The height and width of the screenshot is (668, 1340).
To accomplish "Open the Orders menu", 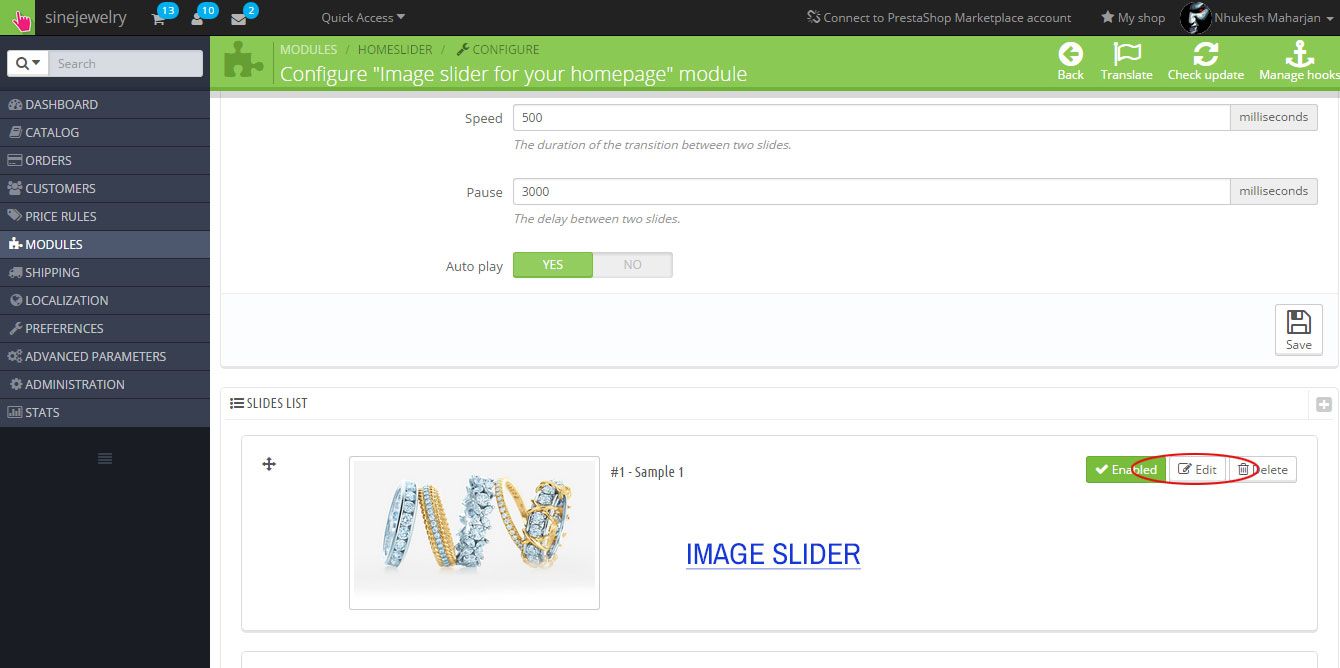I will coord(105,160).
